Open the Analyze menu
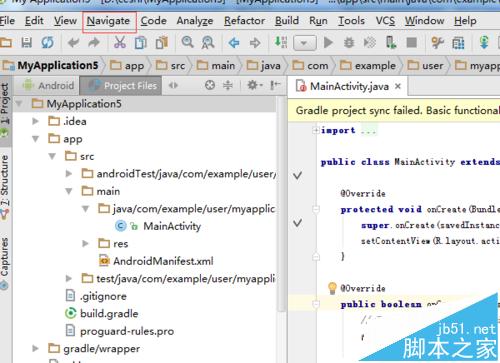Image resolution: width=500 pixels, height=363 pixels. point(195,21)
